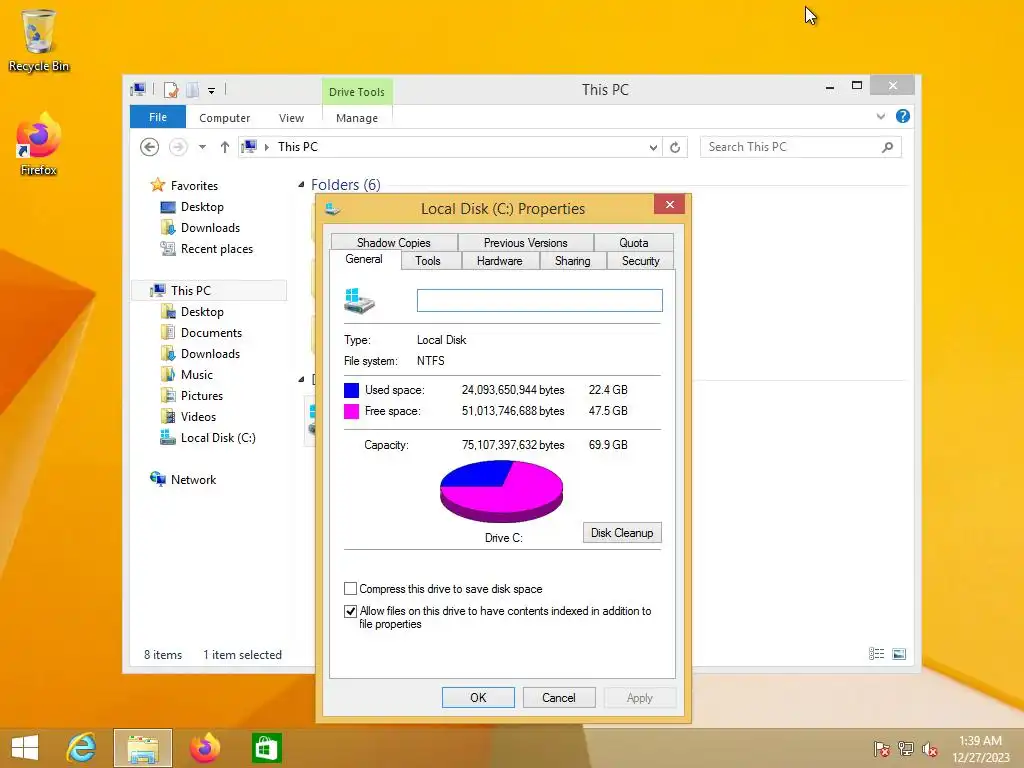Viewport: 1024px width, 768px height.
Task: Click the blue Used space swatch
Action: [x=351, y=390]
